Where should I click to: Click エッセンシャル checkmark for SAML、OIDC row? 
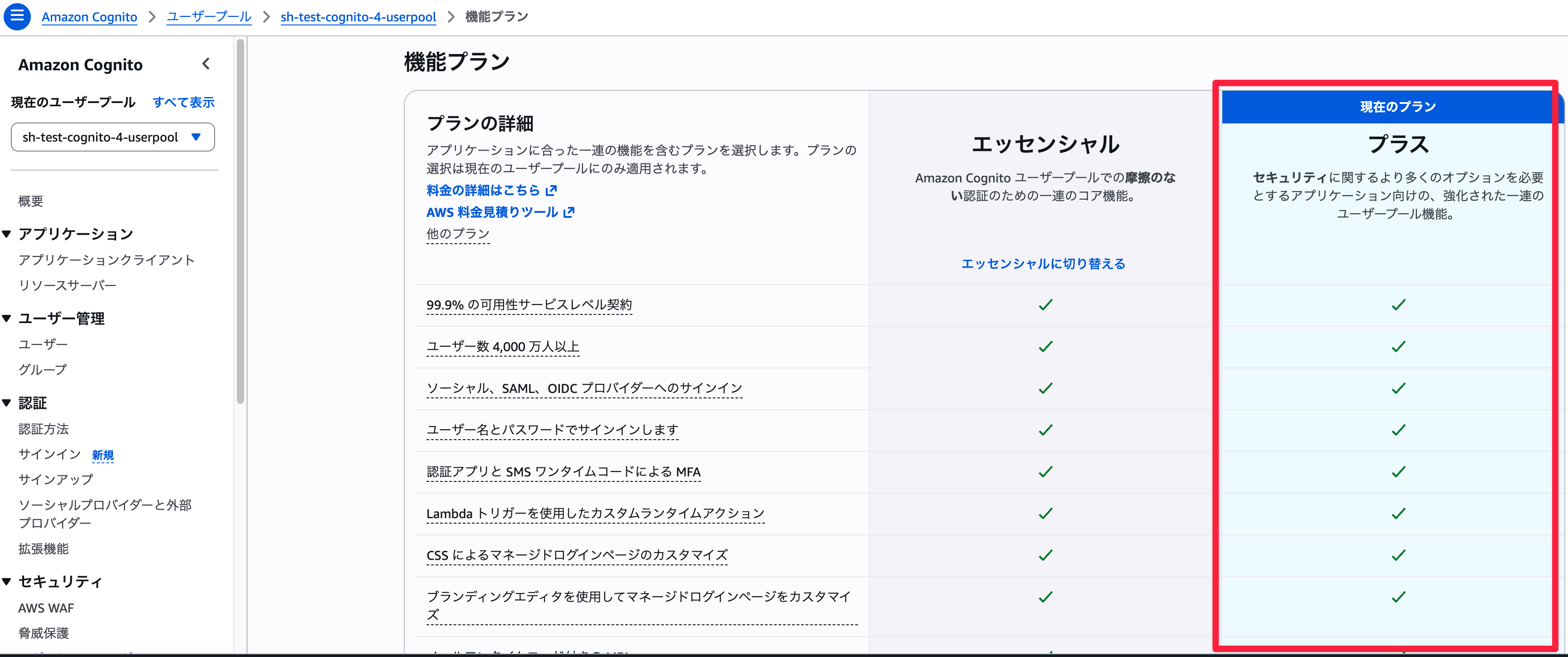pyautogui.click(x=1045, y=388)
